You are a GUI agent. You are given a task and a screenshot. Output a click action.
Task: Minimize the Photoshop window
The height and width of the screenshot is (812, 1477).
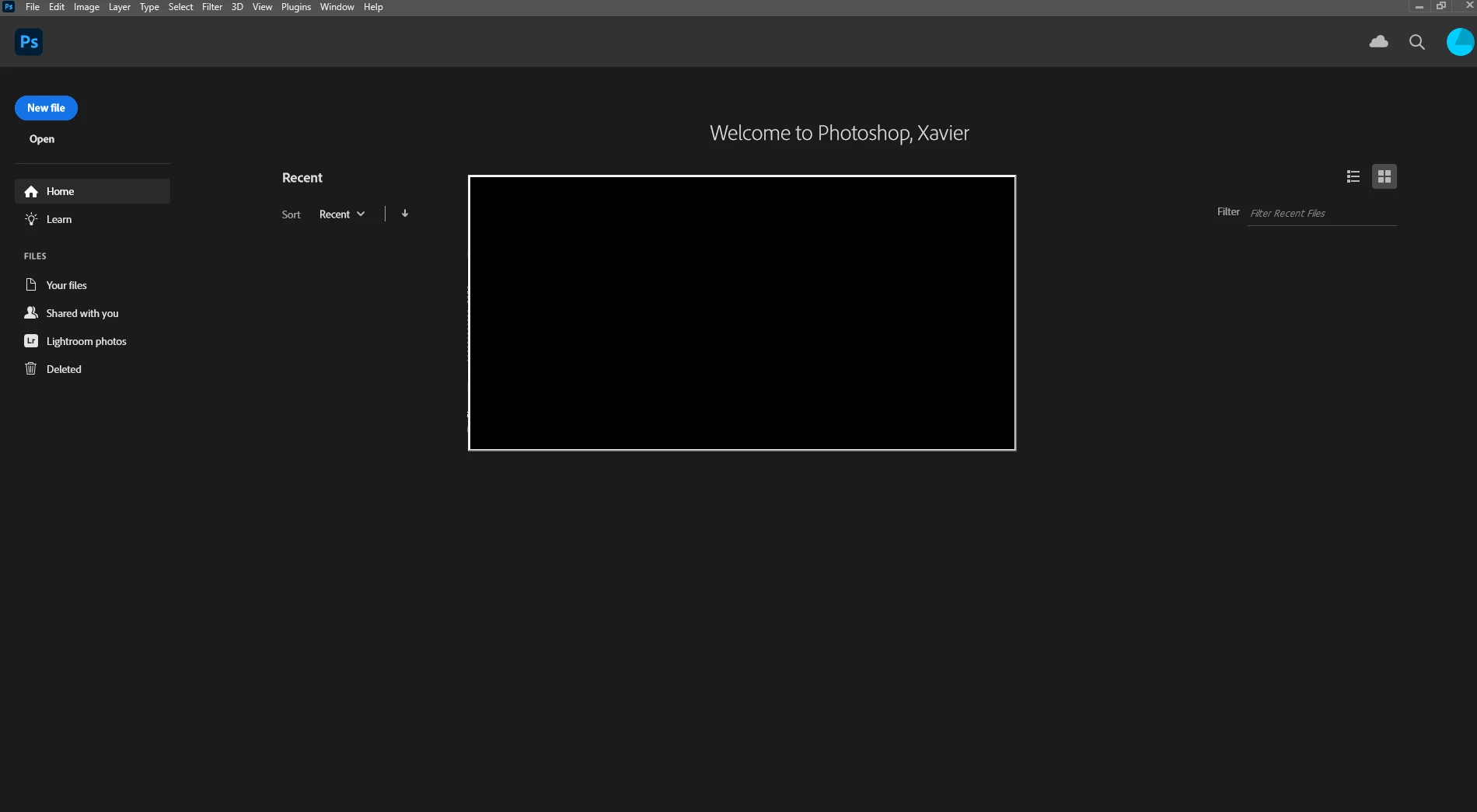[x=1419, y=6]
